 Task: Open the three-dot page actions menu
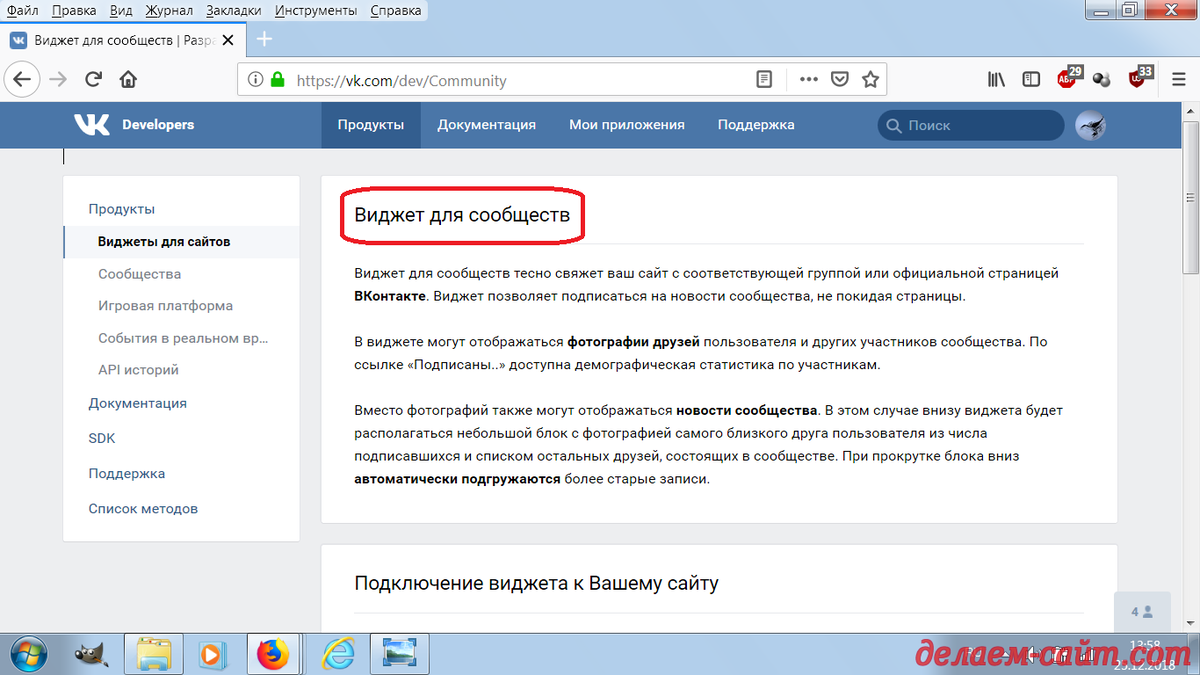(x=808, y=79)
